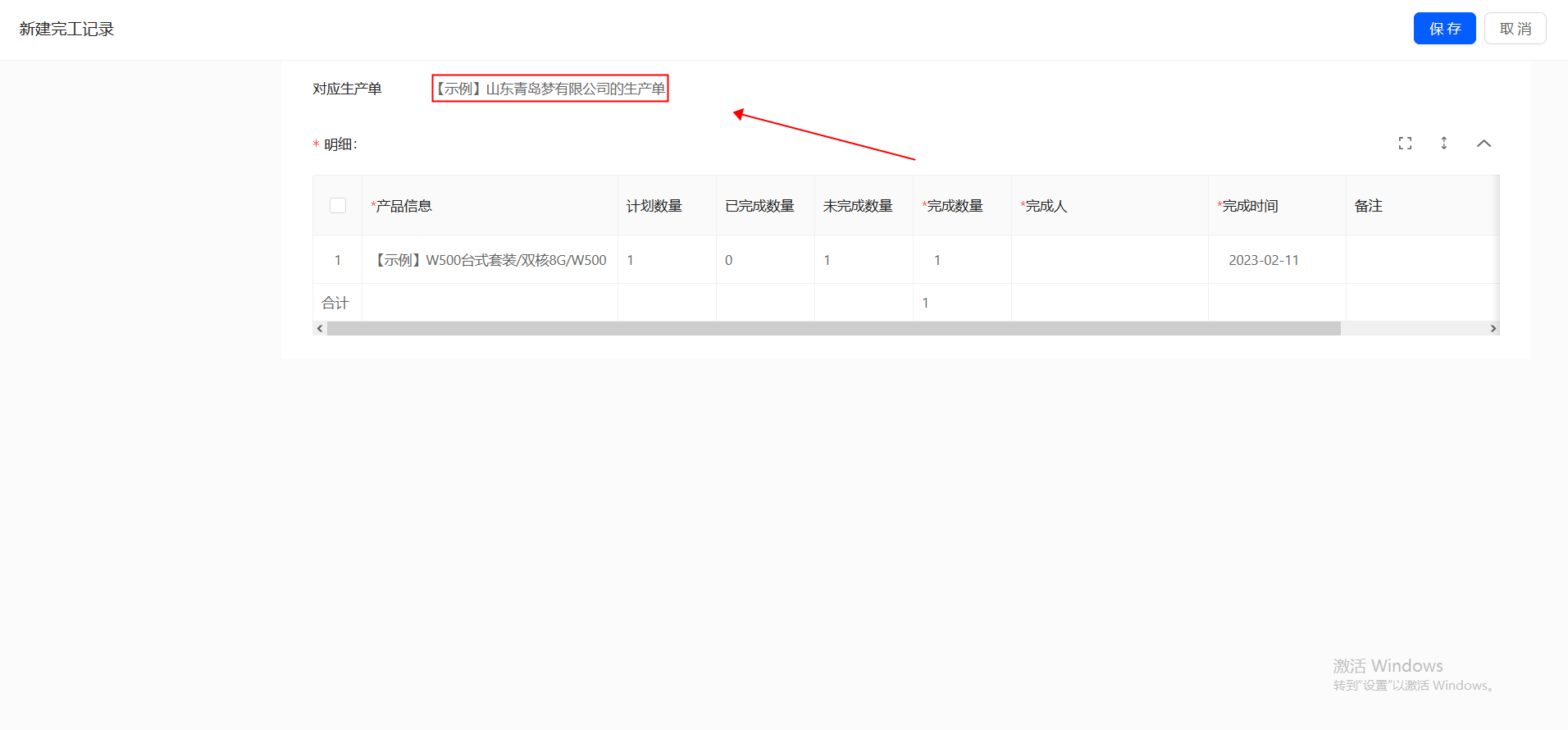1568x730 pixels.
Task: Click the empty 完成人 cell in row 1
Action: click(x=1110, y=260)
